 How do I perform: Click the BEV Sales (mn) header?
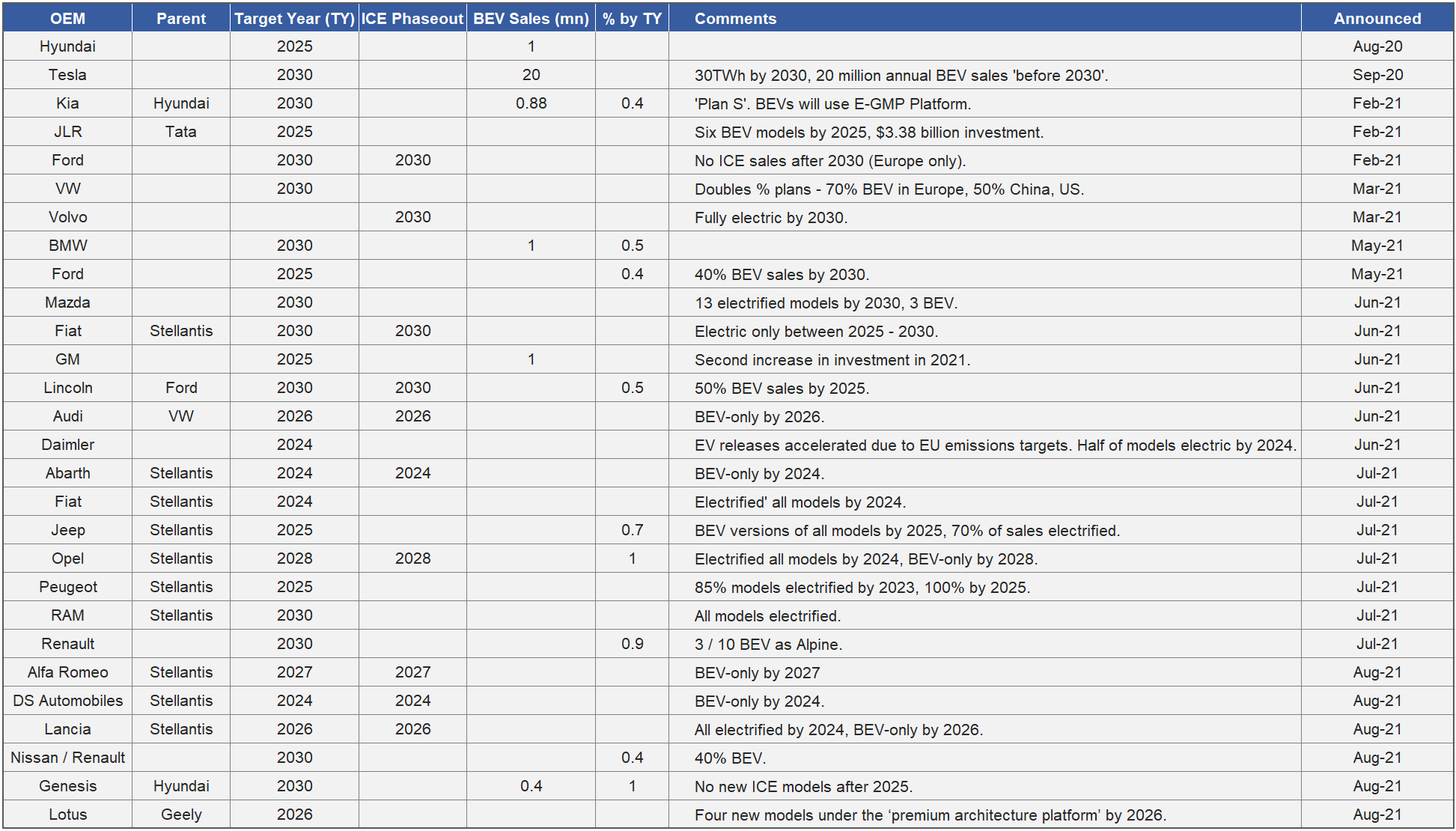point(531,19)
